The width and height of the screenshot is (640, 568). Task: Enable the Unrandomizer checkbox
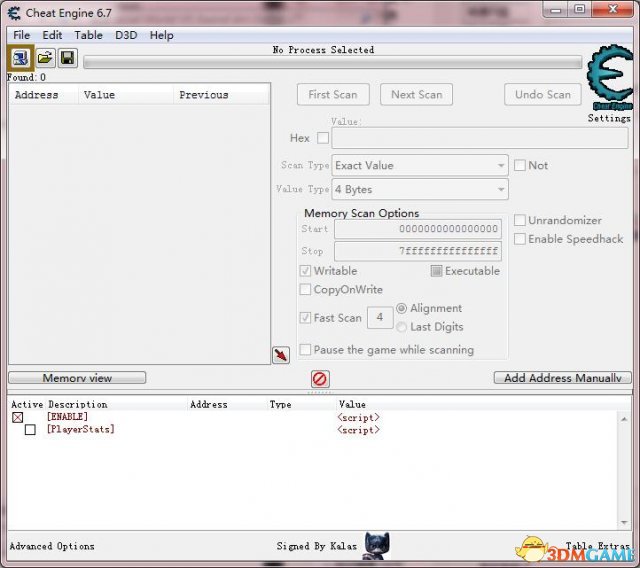point(520,220)
